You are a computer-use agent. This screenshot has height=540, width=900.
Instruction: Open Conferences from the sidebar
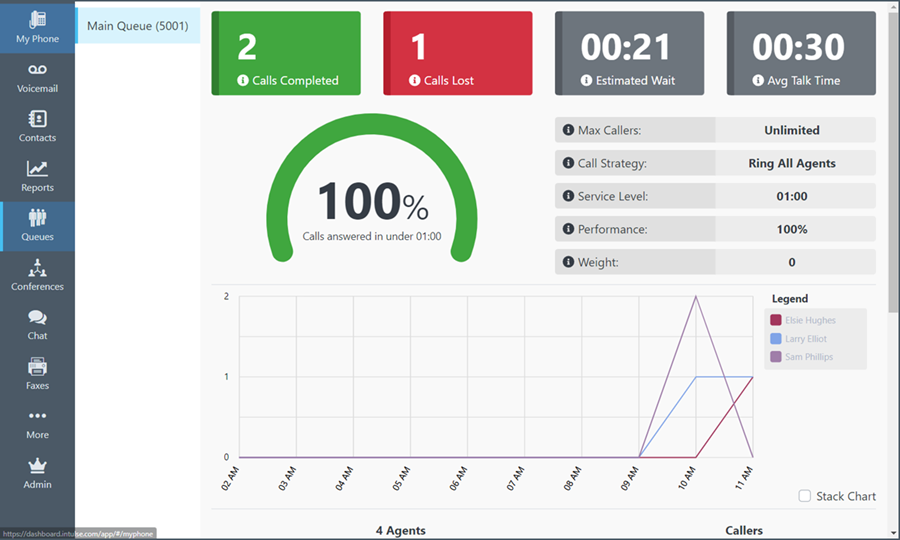point(37,268)
